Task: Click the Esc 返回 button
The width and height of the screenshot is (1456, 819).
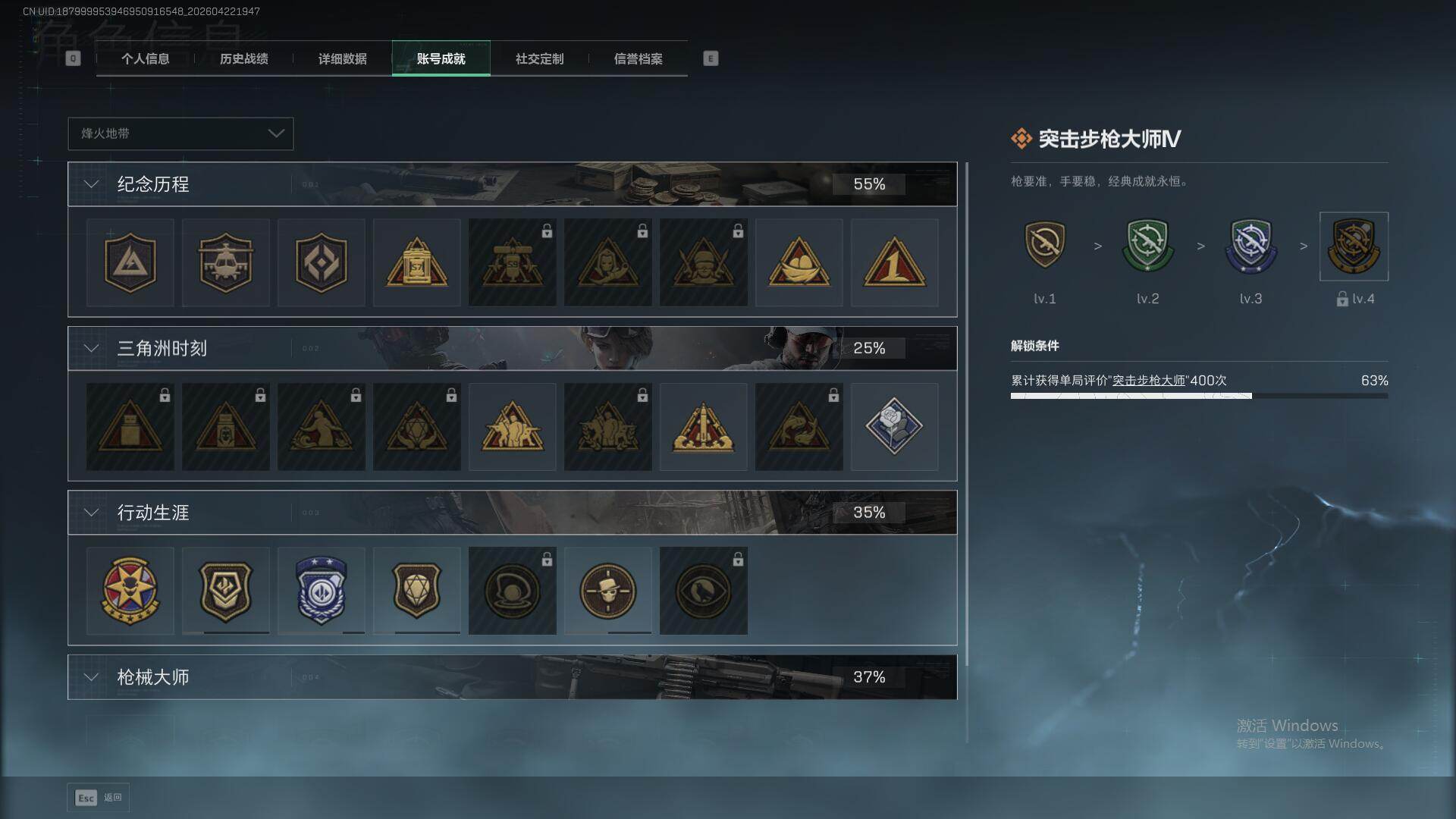Action: 99,798
